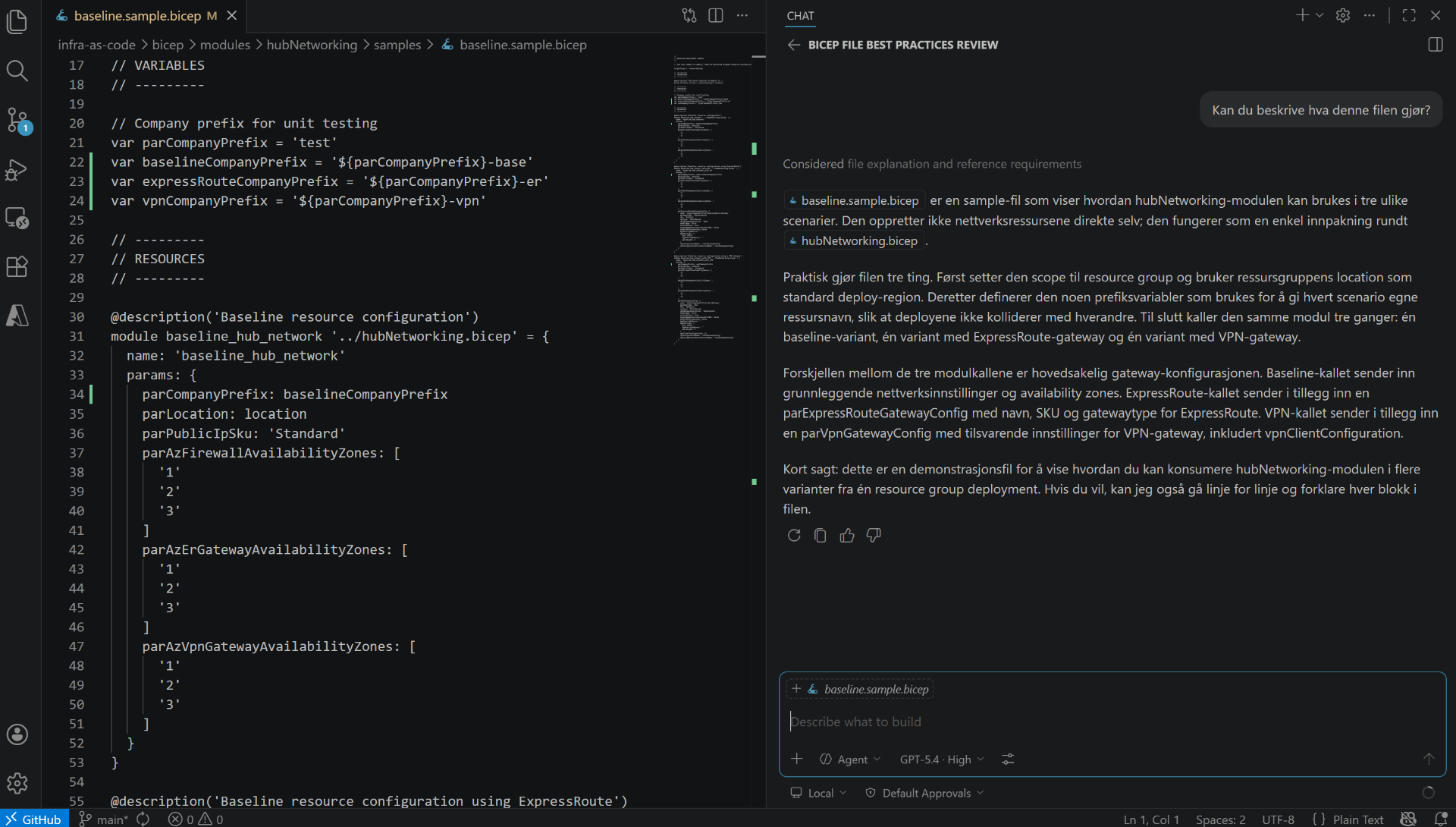Select the baseline.sample.bicep editor tab
Viewport: 1456px width, 827px height.
[137, 15]
